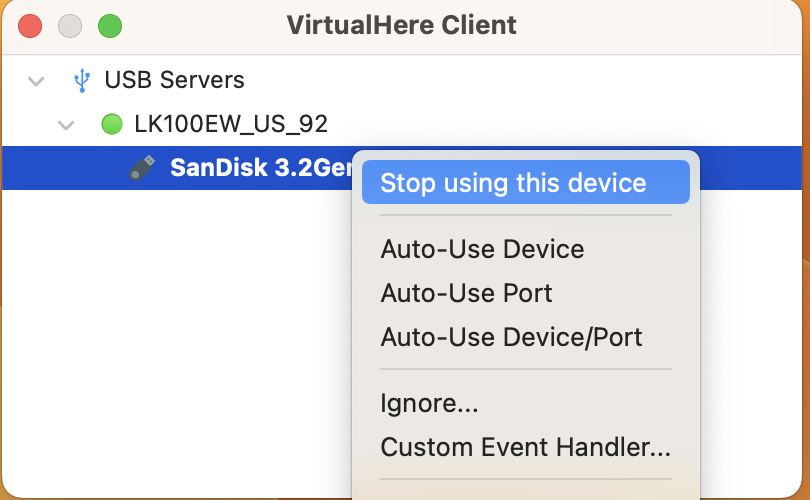Click the blue highlighted row right of the menu

(755, 167)
